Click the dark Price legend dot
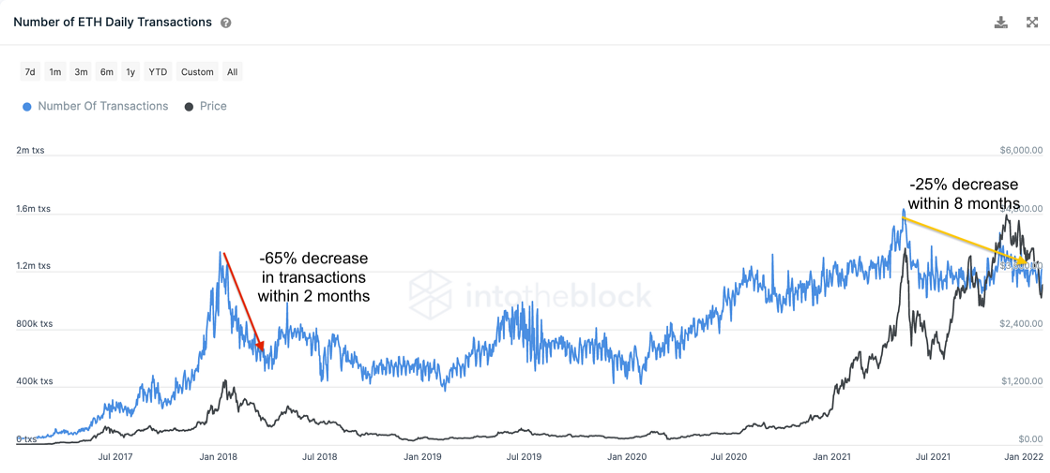The height and width of the screenshot is (473, 1050). click(190, 106)
